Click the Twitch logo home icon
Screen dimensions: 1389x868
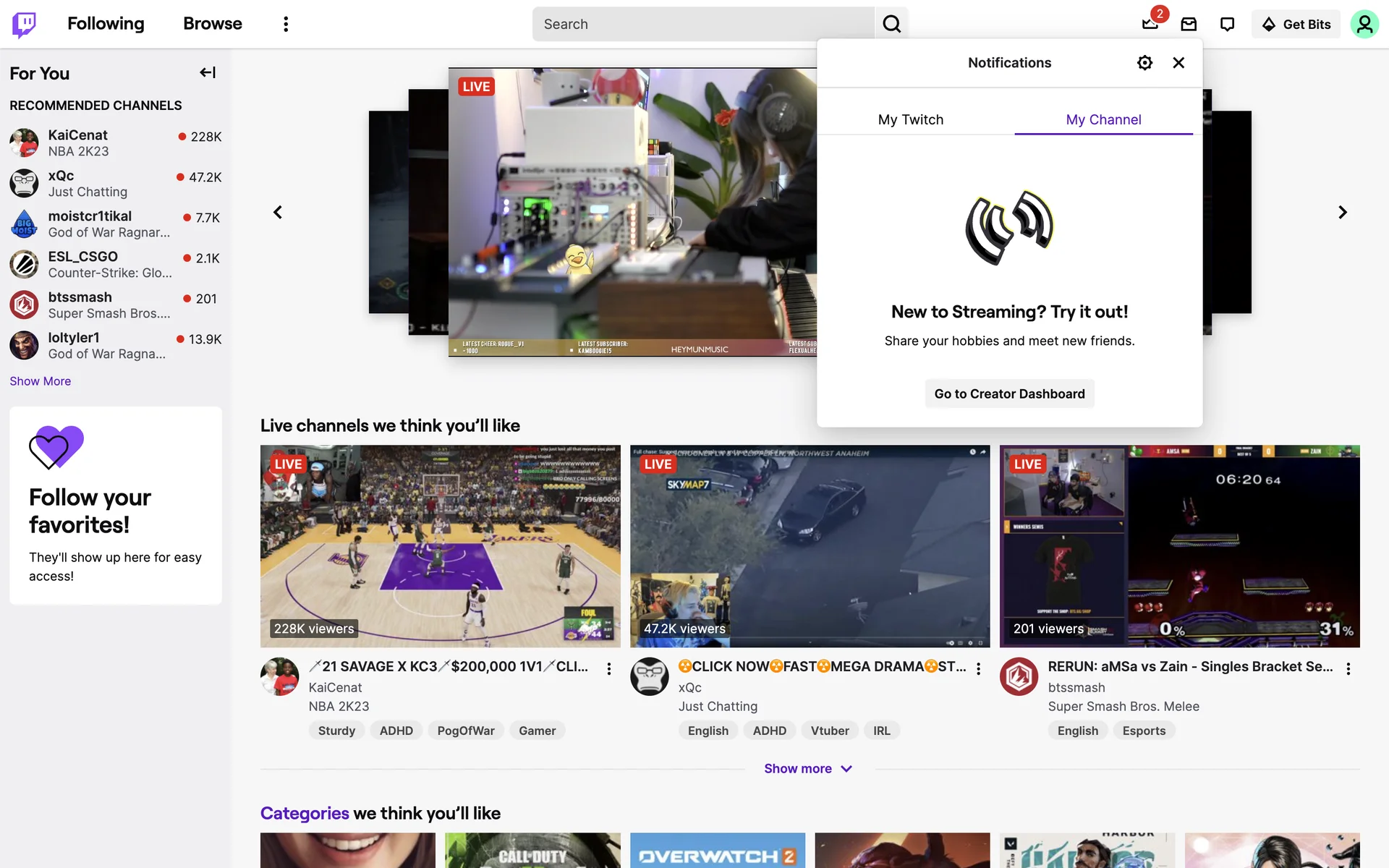pos(25,24)
